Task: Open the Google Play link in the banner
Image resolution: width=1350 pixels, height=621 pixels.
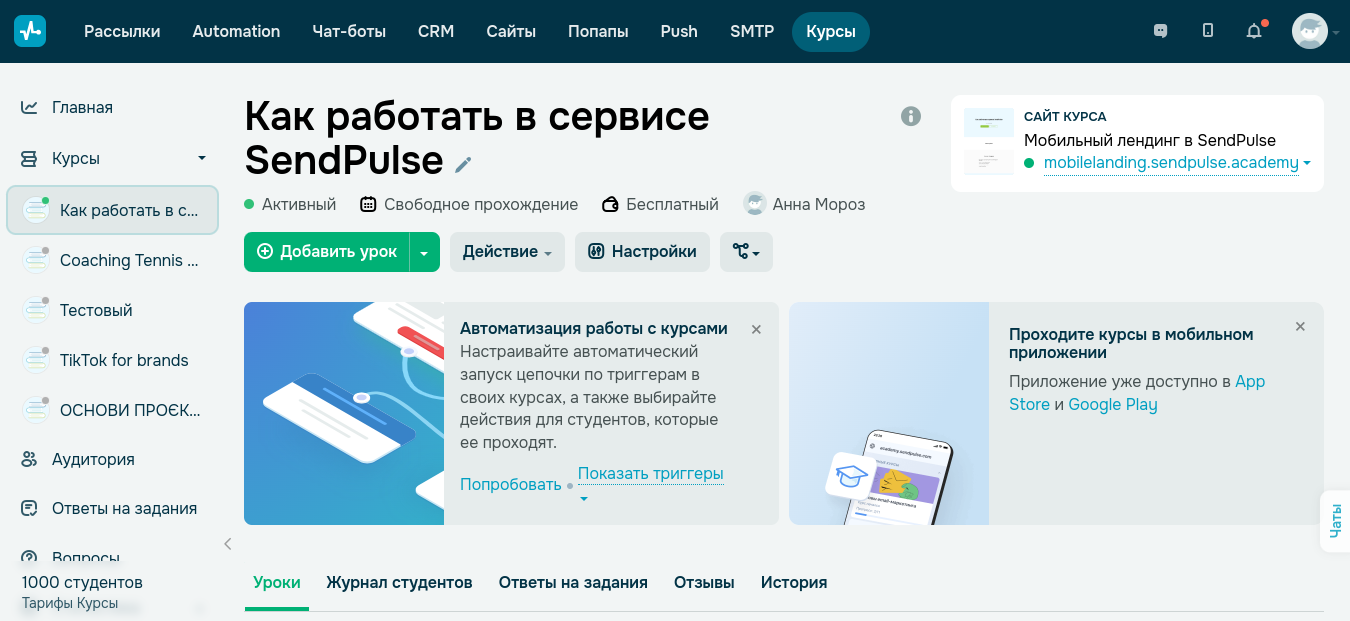Action: (1113, 404)
